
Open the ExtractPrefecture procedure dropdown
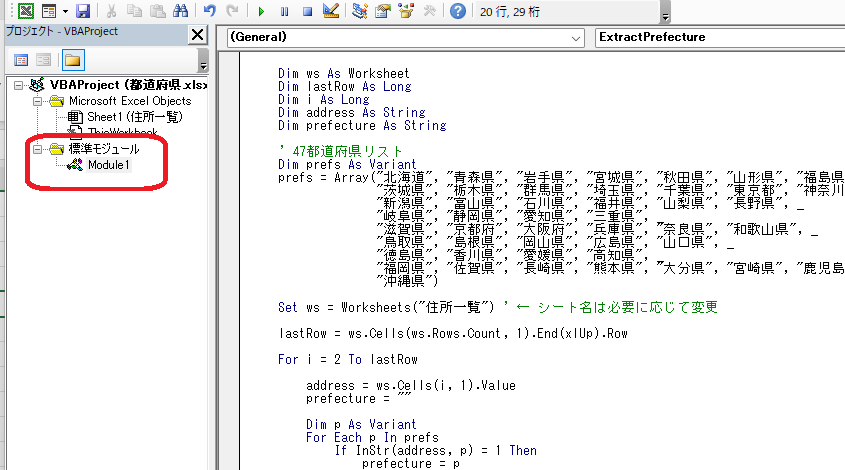(x=718, y=37)
